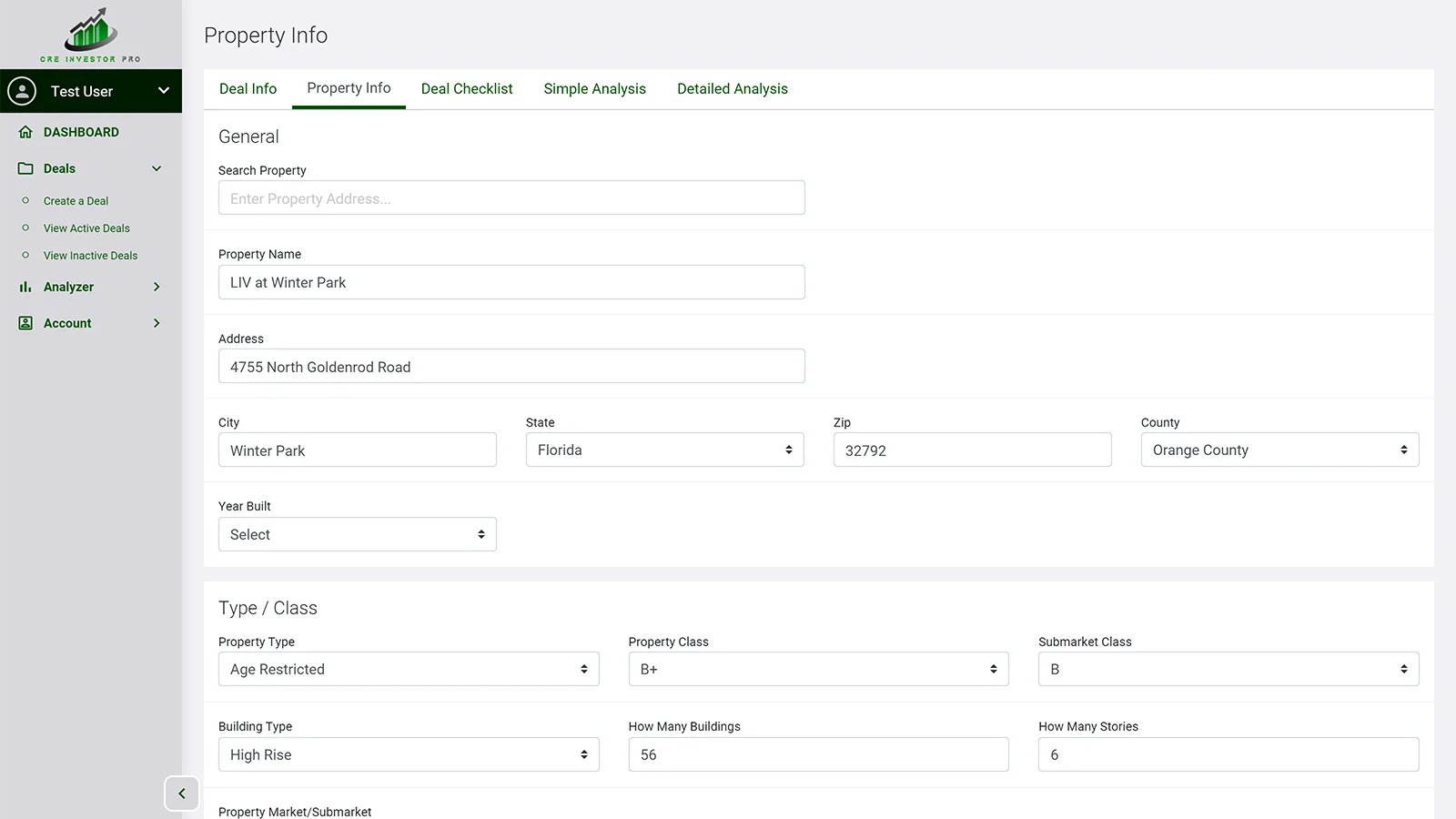Open the Property Type dropdown
This screenshot has height=819, width=1456.
409,669
